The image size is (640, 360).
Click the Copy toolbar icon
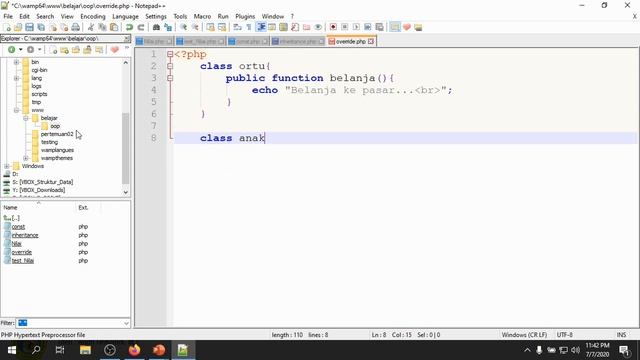[102, 27]
